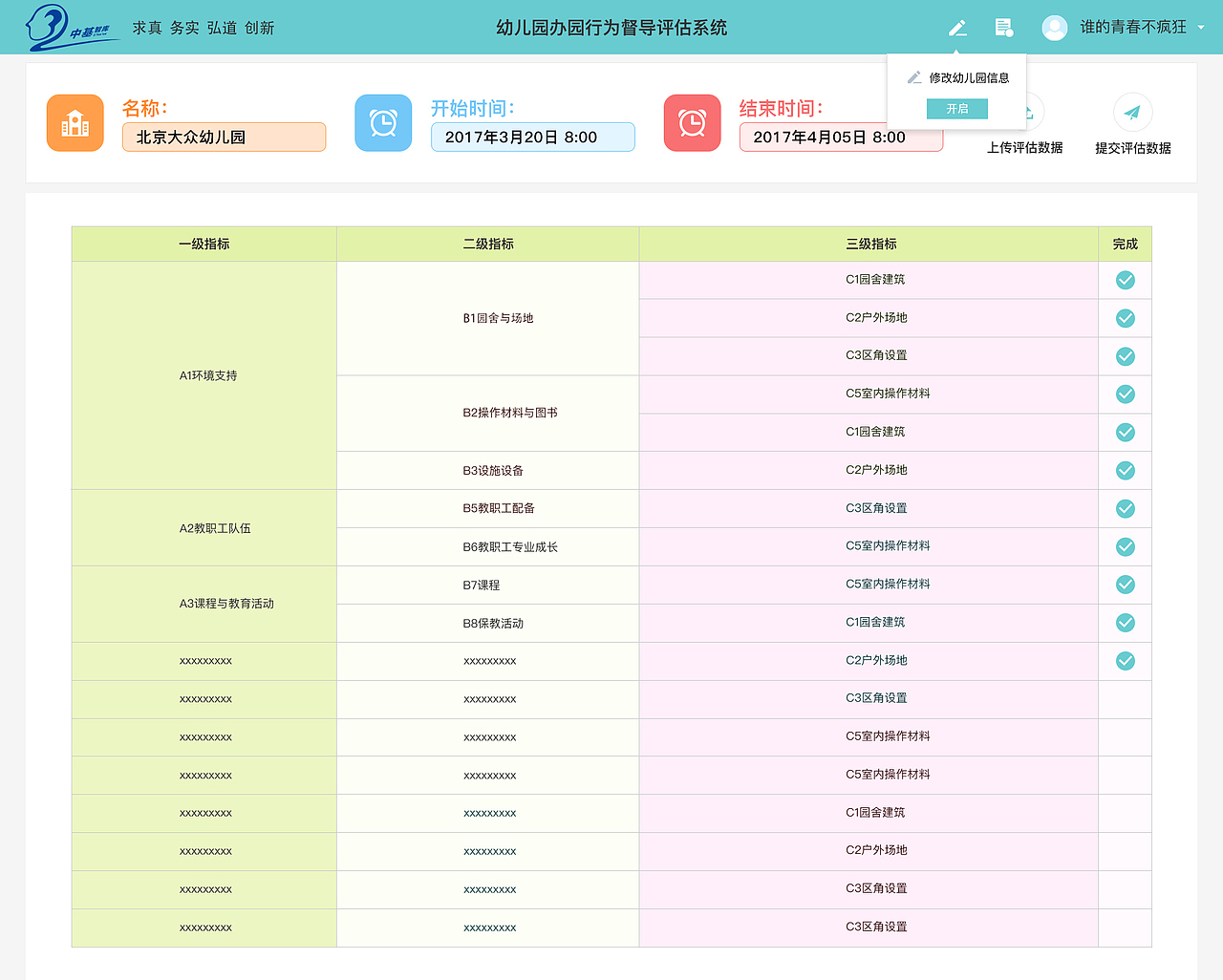Viewport: 1223px width, 980px height.
Task: Click the pencil edit icon in the top bar
Action: [957, 27]
